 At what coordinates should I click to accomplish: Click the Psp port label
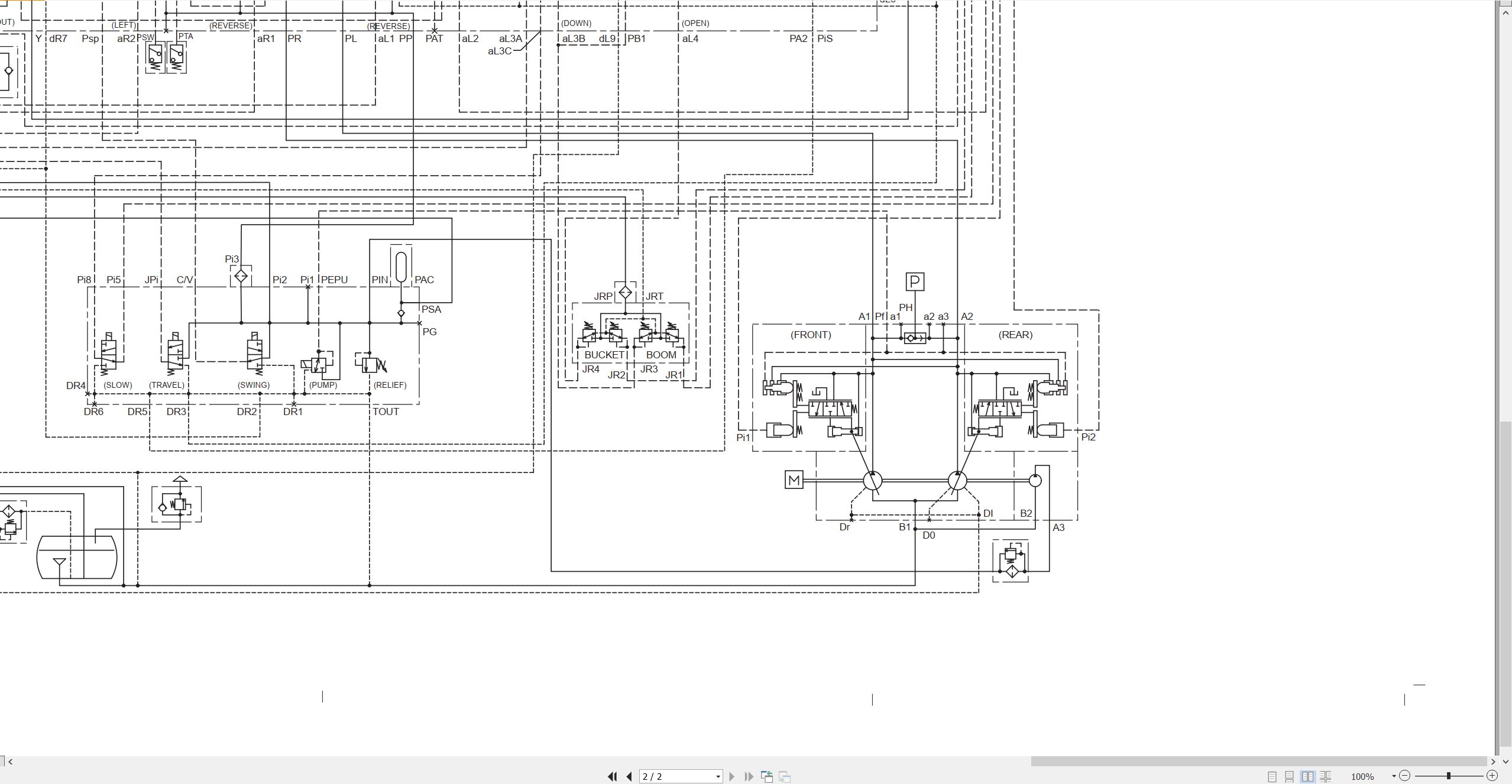click(90, 38)
